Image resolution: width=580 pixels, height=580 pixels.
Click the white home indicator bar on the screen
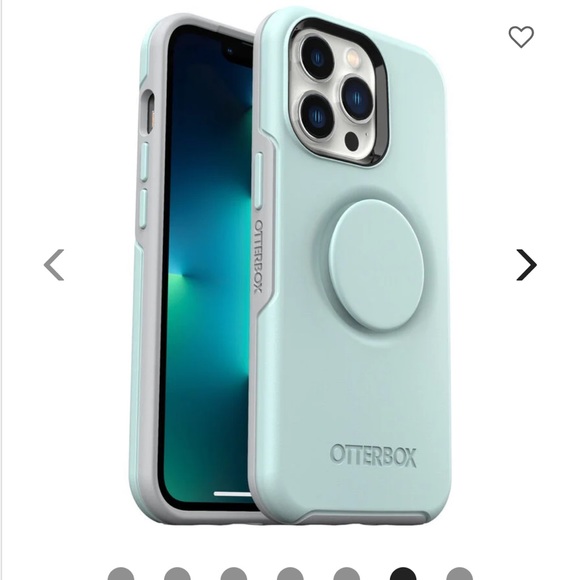pos(233,494)
